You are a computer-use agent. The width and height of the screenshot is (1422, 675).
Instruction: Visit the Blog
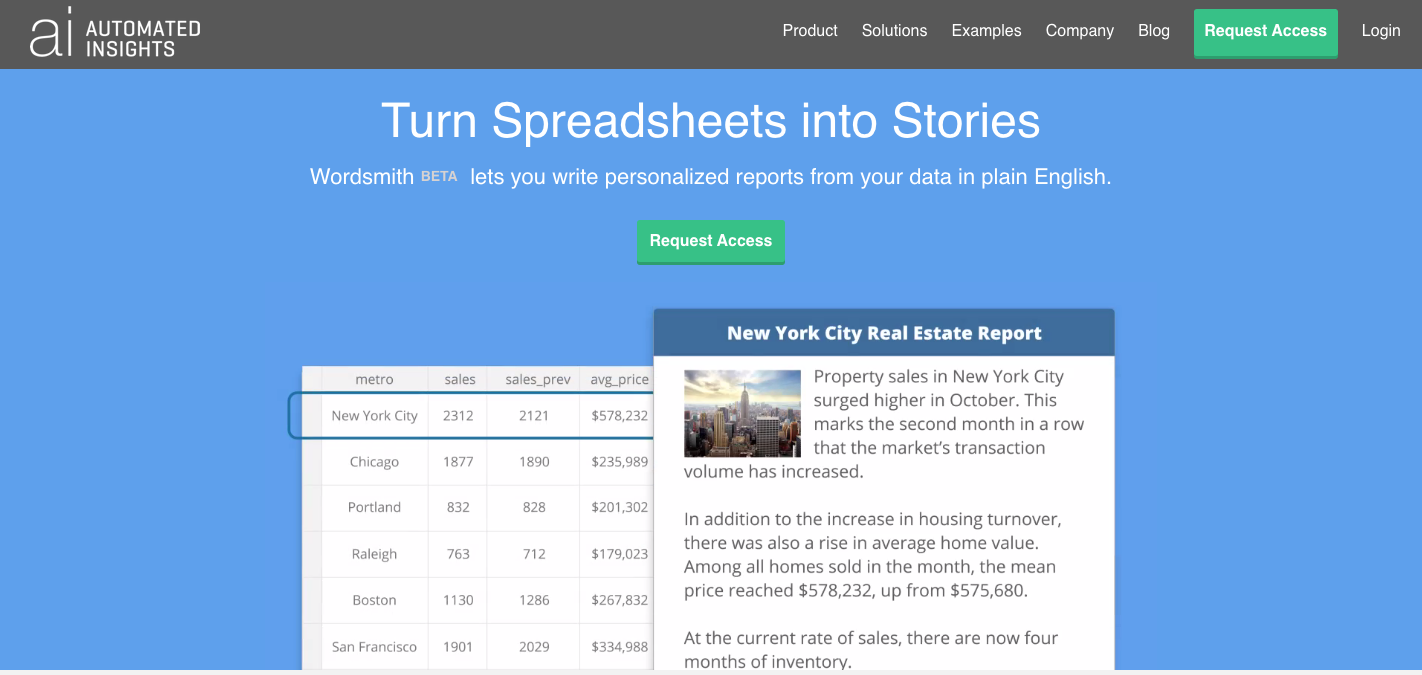coord(1153,30)
